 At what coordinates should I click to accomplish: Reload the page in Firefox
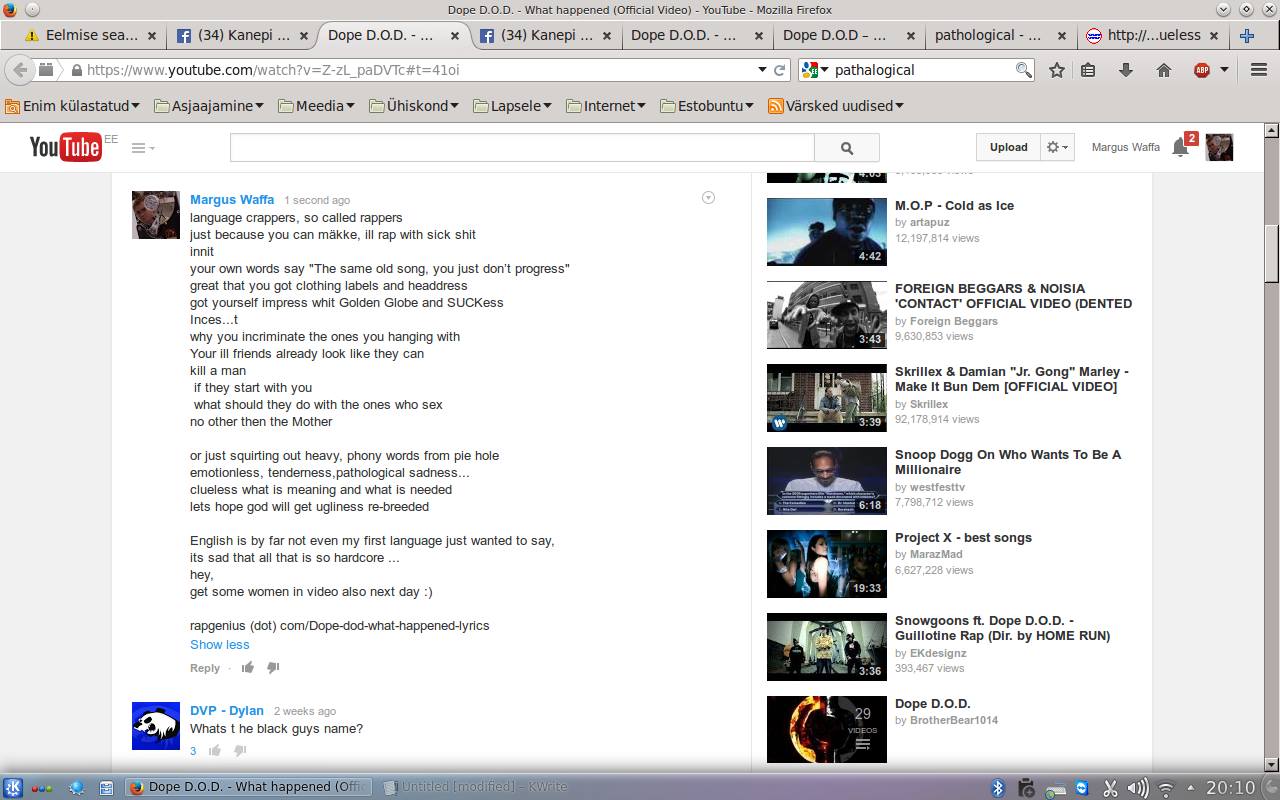pyautogui.click(x=779, y=70)
